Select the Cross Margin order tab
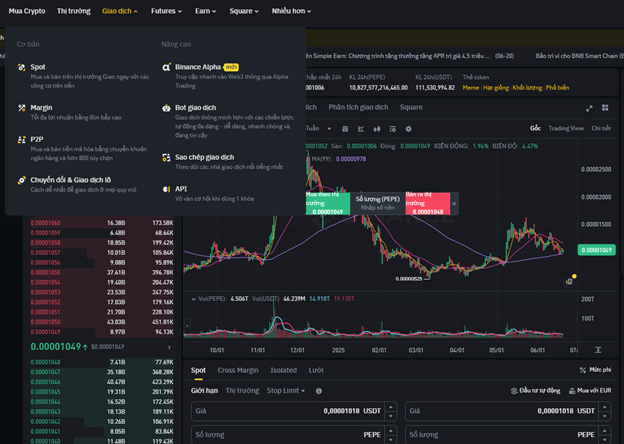This screenshot has width=624, height=444. [238, 370]
